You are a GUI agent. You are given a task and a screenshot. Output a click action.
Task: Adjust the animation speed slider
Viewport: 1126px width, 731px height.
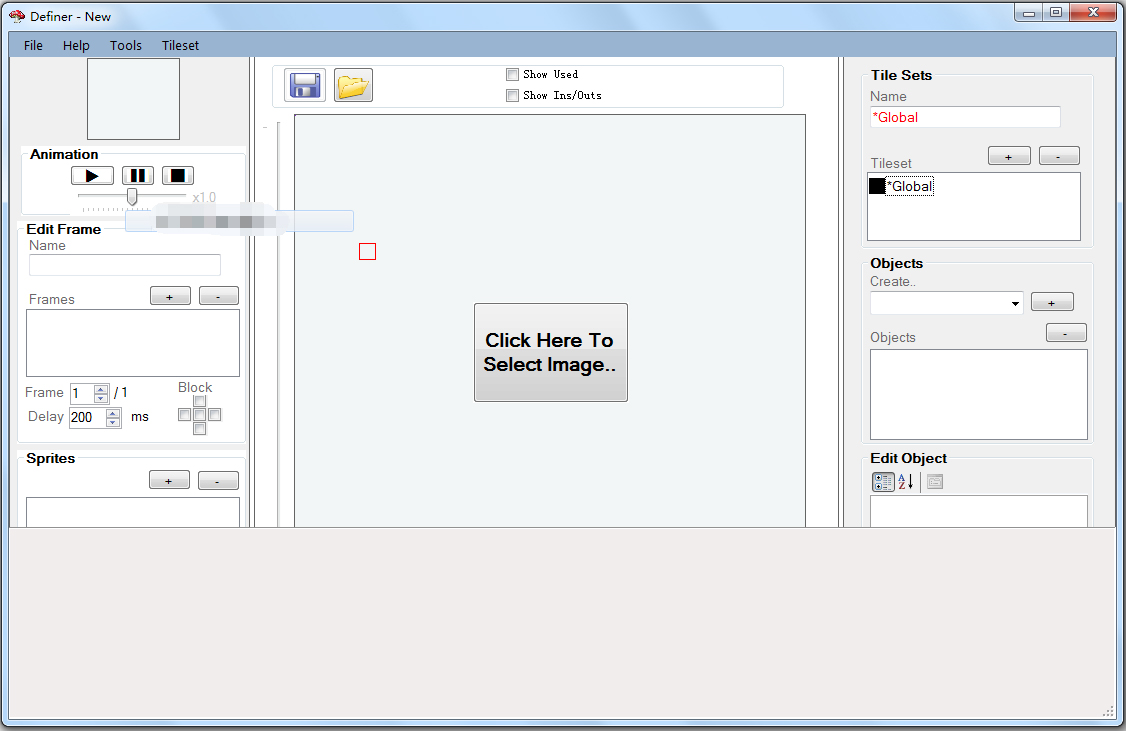[x=132, y=196]
